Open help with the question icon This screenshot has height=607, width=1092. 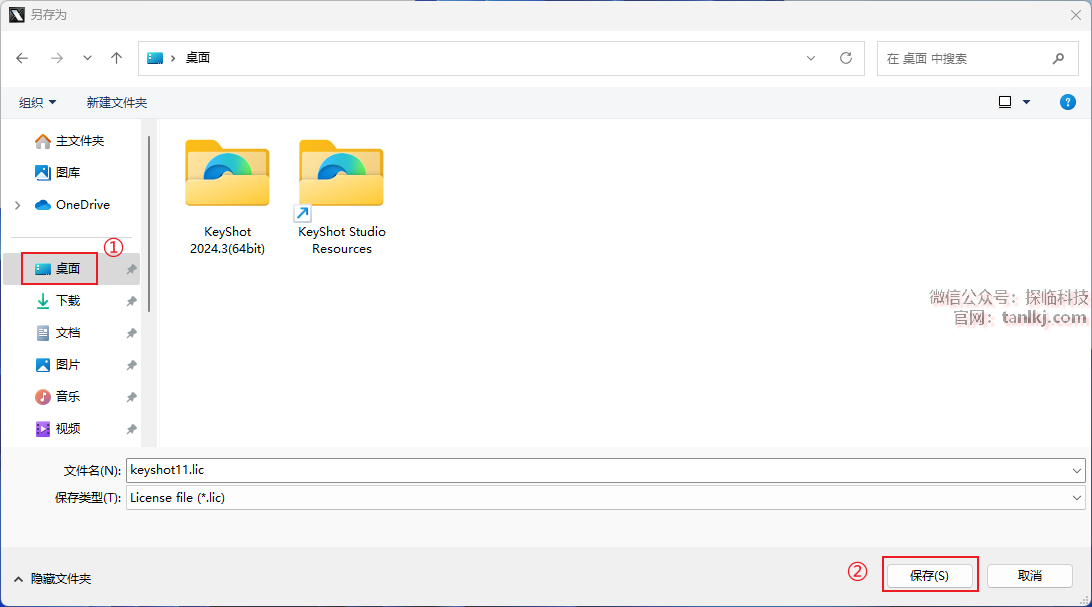tap(1068, 102)
